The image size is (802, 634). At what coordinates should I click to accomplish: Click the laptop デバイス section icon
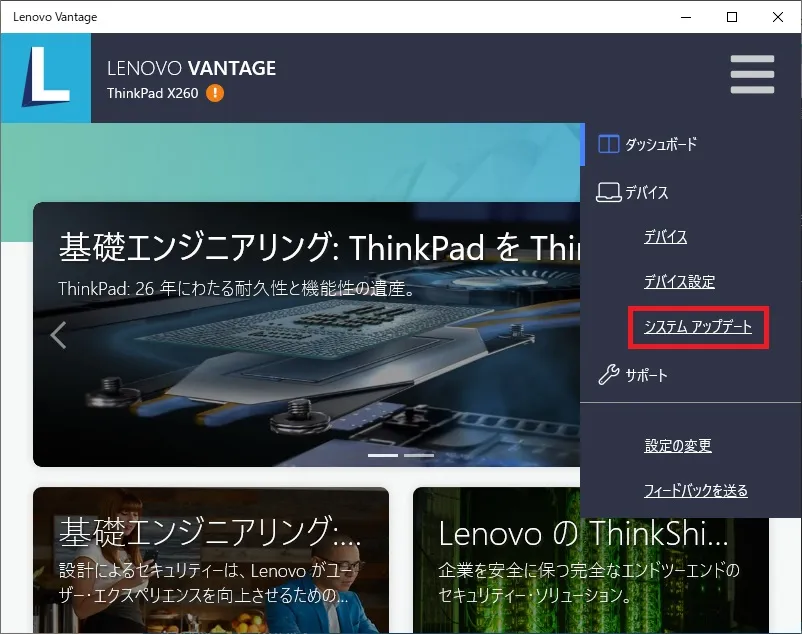click(x=609, y=192)
